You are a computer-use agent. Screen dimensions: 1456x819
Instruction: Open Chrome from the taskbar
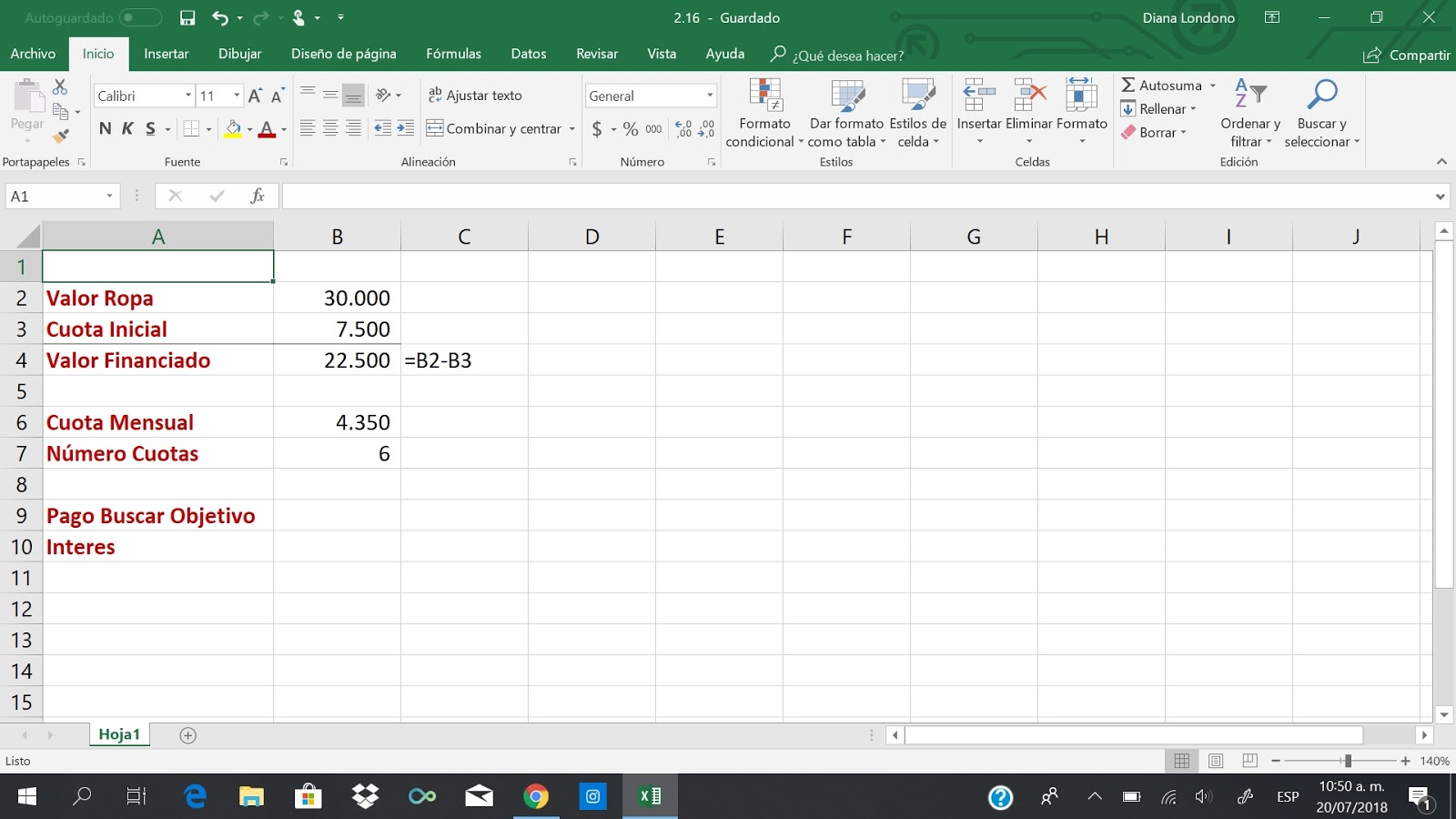(537, 797)
